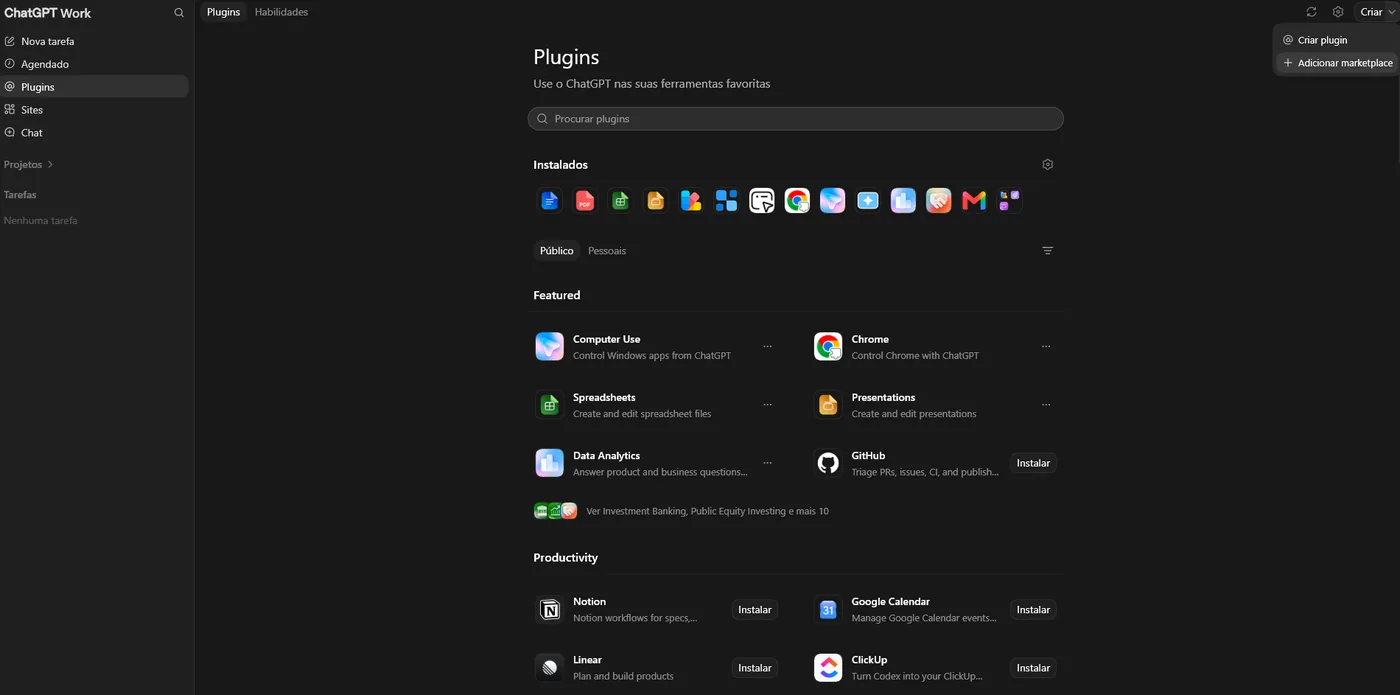
Task: Open Data Analytics icon in Instalados row
Action: tap(903, 201)
